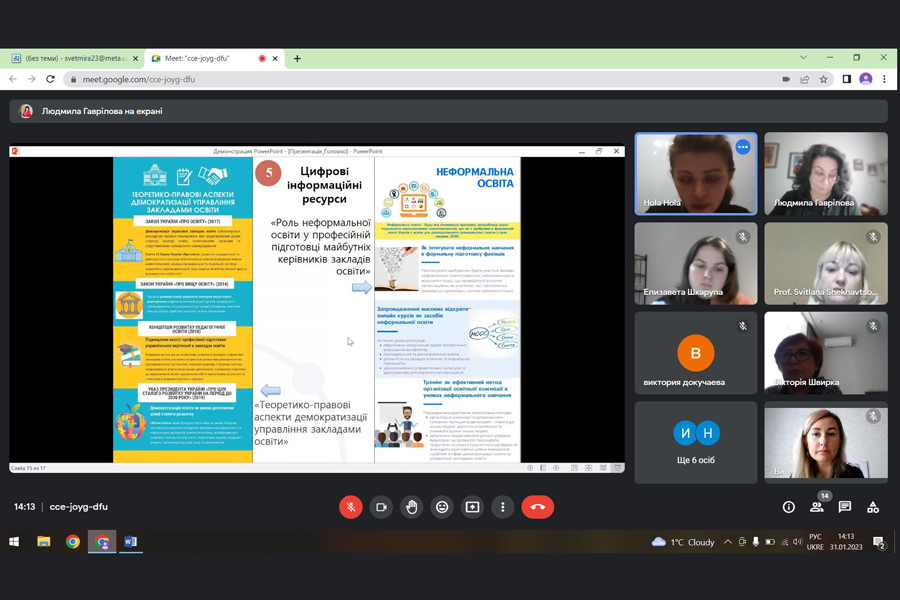Screen dimensions: 900x600
Task: Expand the tab search chevron
Action: [804, 57]
